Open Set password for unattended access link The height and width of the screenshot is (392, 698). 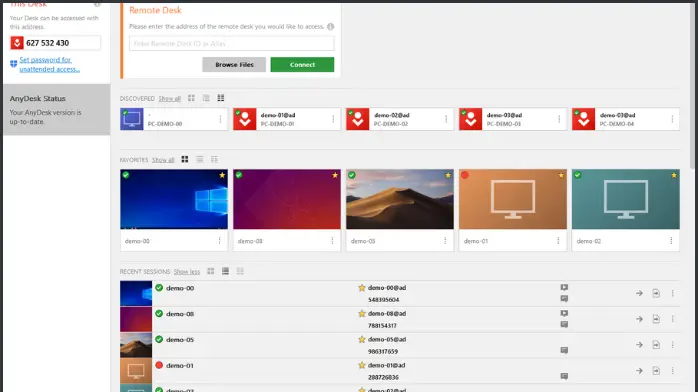49,65
